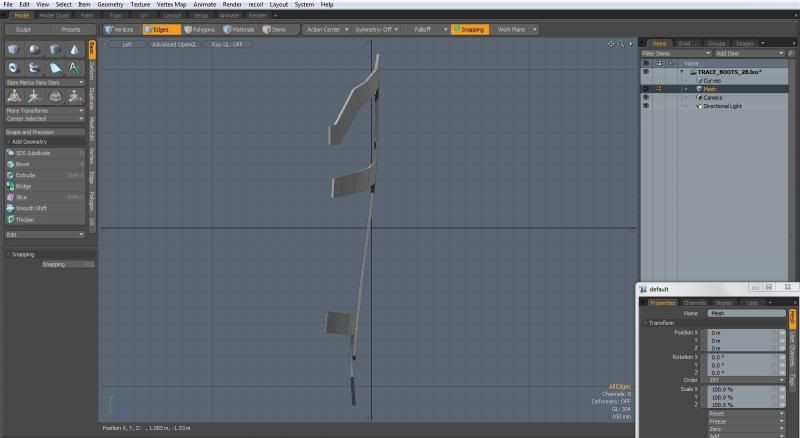
Task: Select the Pen polygon tool
Action: point(55,68)
